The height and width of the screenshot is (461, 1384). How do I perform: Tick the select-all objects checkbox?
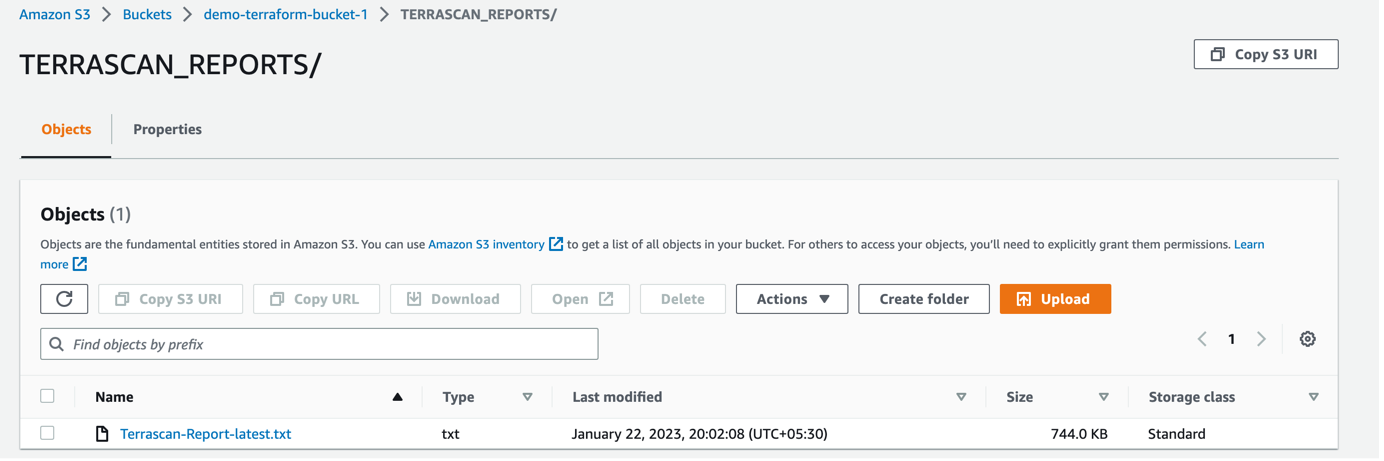[47, 397]
